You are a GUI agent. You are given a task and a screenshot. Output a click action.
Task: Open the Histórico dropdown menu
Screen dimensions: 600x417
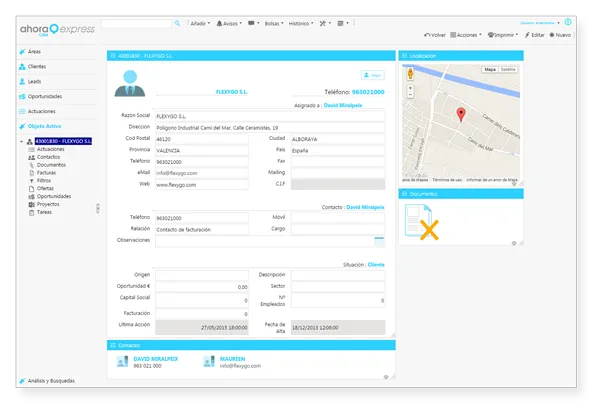click(301, 23)
